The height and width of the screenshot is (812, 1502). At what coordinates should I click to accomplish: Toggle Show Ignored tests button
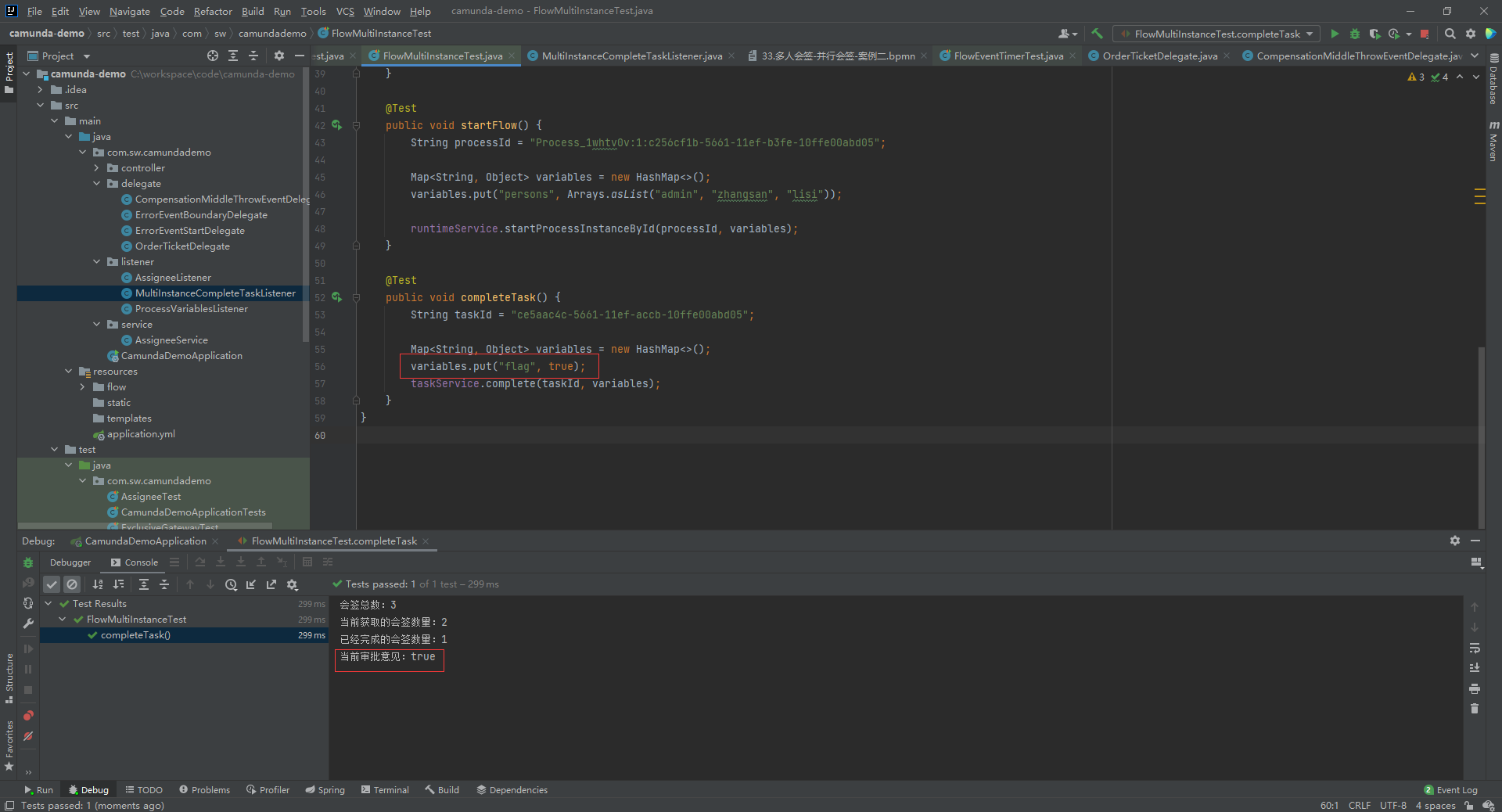tap(72, 584)
